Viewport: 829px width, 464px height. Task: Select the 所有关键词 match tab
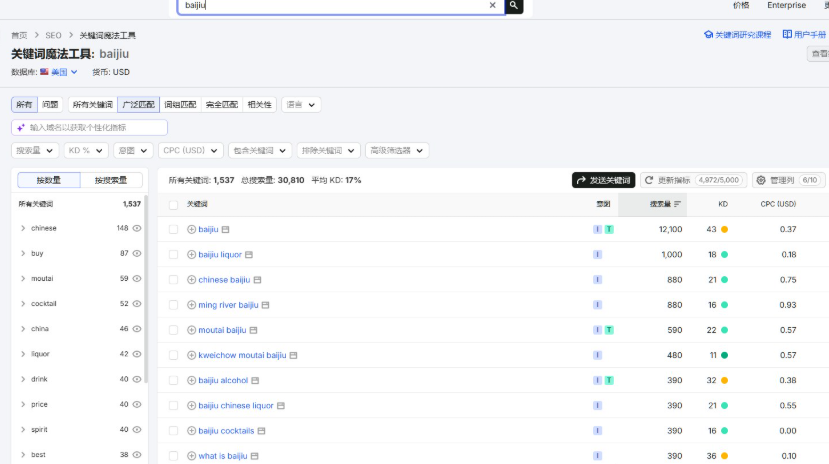tap(93, 105)
